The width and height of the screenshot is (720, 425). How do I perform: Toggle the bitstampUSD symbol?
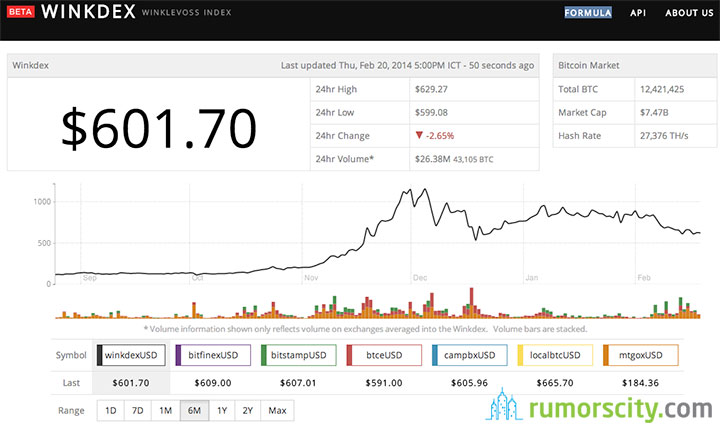(298, 355)
